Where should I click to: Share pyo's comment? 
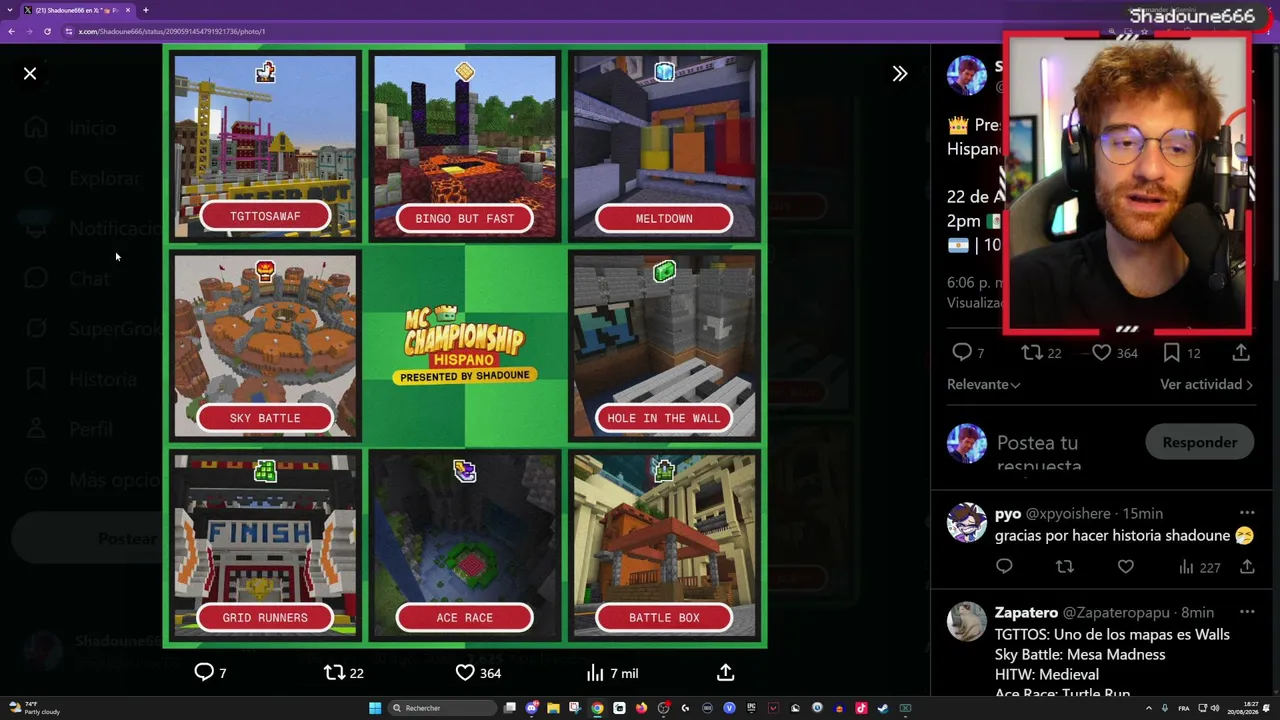pyautogui.click(x=1247, y=567)
